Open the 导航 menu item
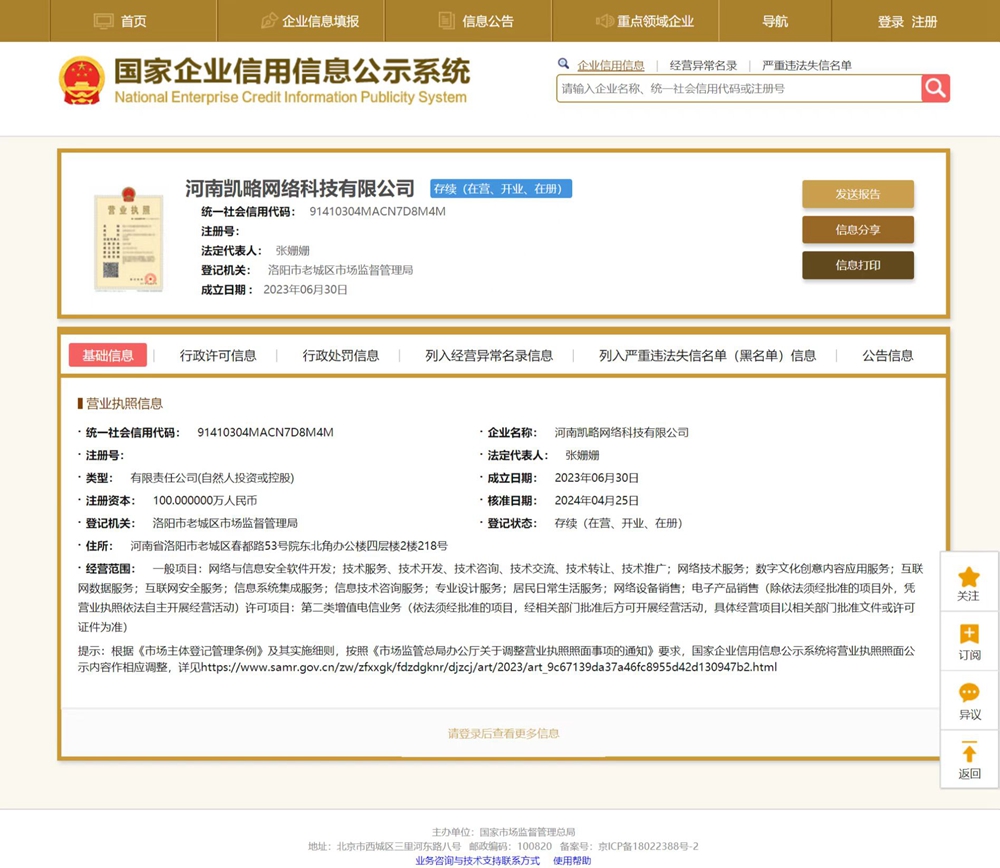1000x868 pixels. [x=775, y=22]
